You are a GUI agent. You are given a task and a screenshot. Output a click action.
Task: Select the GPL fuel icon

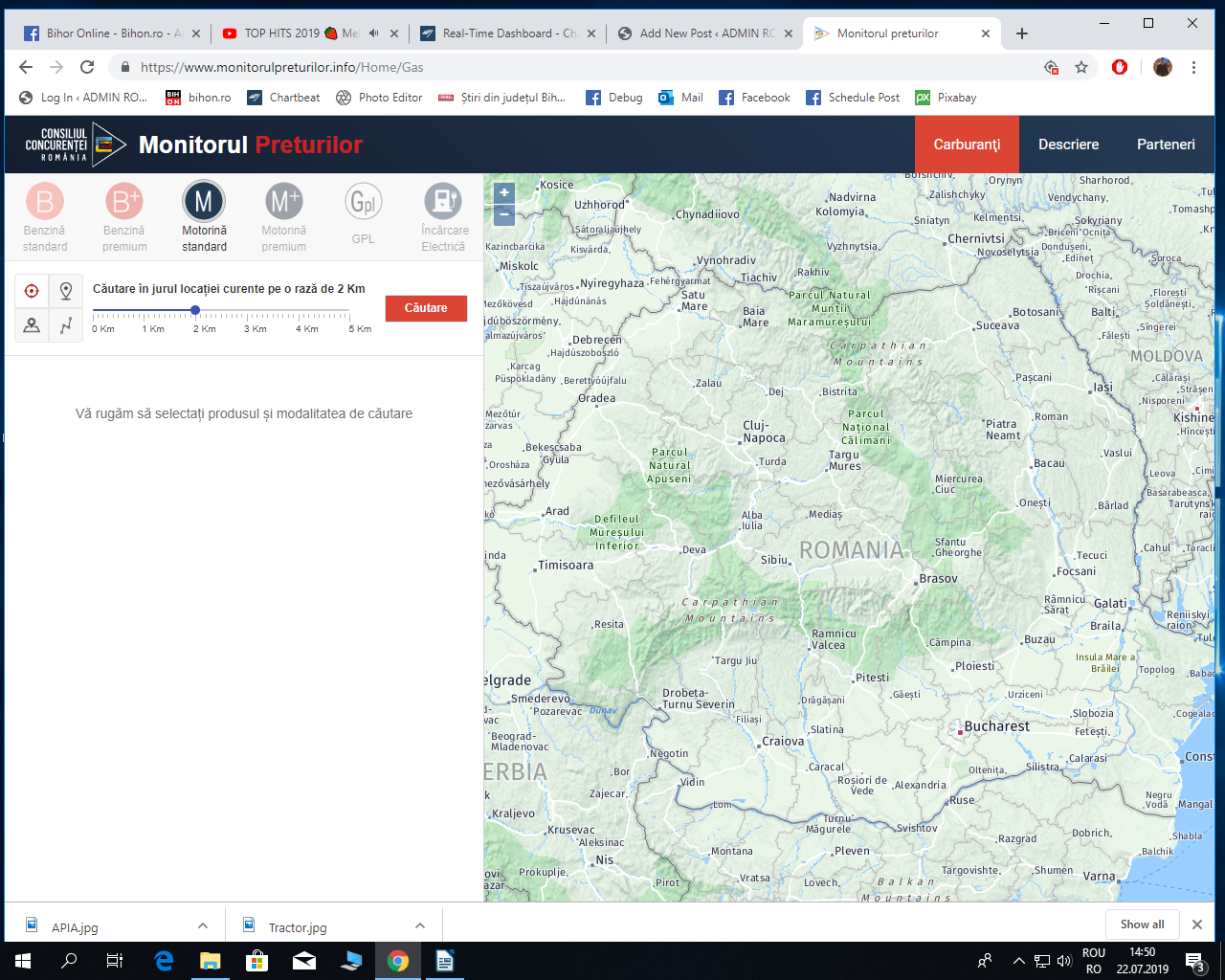[x=364, y=202]
